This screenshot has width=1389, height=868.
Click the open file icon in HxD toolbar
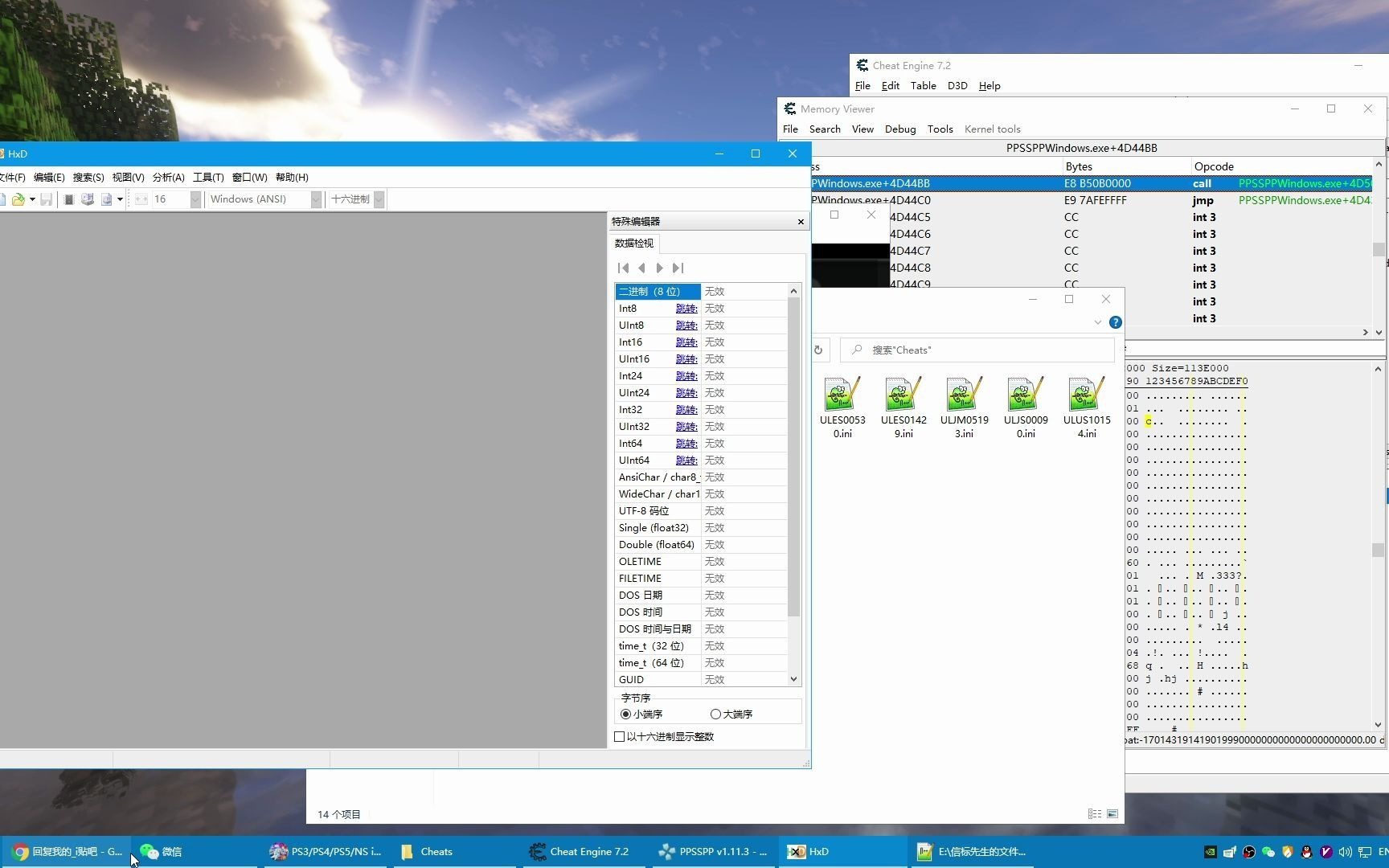(x=18, y=199)
